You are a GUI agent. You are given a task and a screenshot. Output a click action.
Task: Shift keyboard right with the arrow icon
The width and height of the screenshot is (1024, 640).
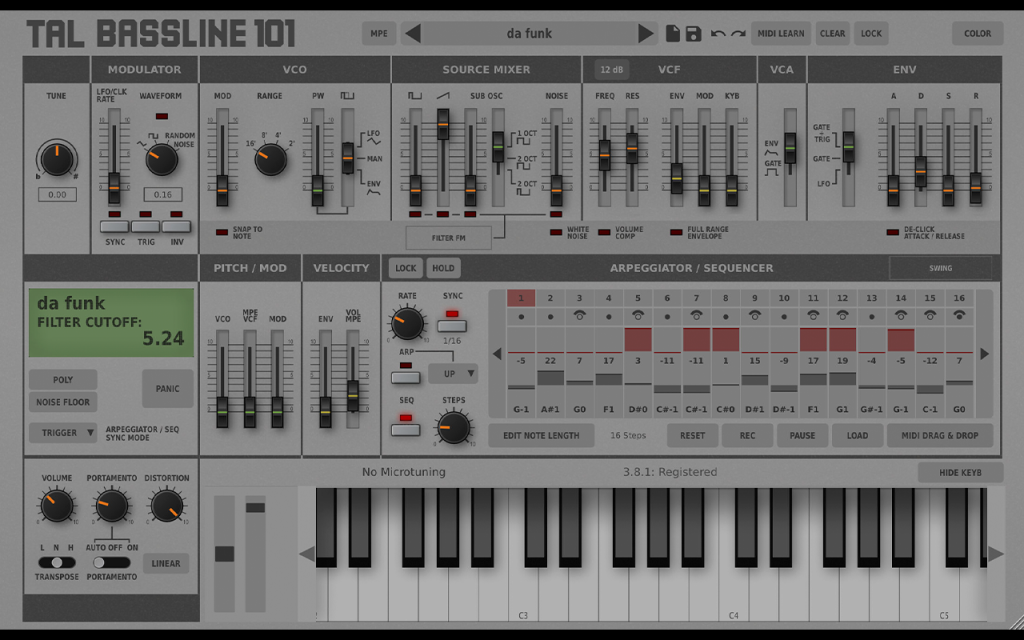[996, 554]
